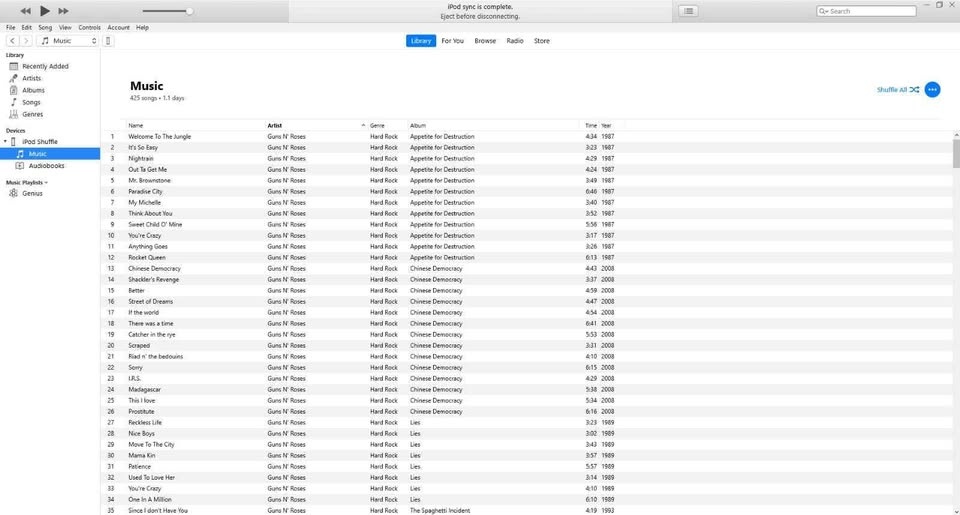Screen dimensions: 960x515
Task: Switch to the Browse tab
Action: coord(485,40)
